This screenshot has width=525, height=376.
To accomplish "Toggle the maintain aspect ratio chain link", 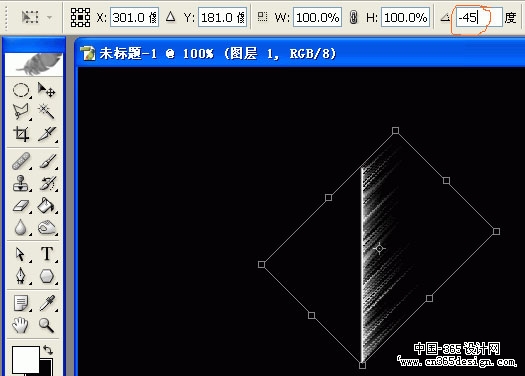I will (353, 17).
